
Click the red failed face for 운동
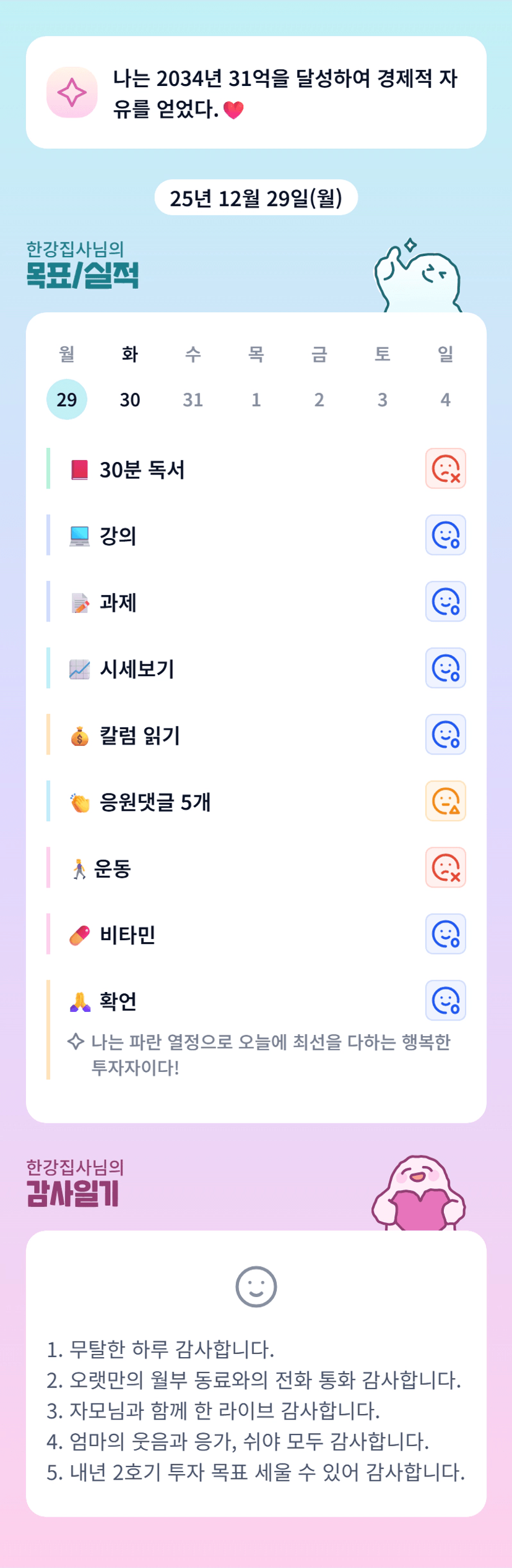click(x=445, y=867)
